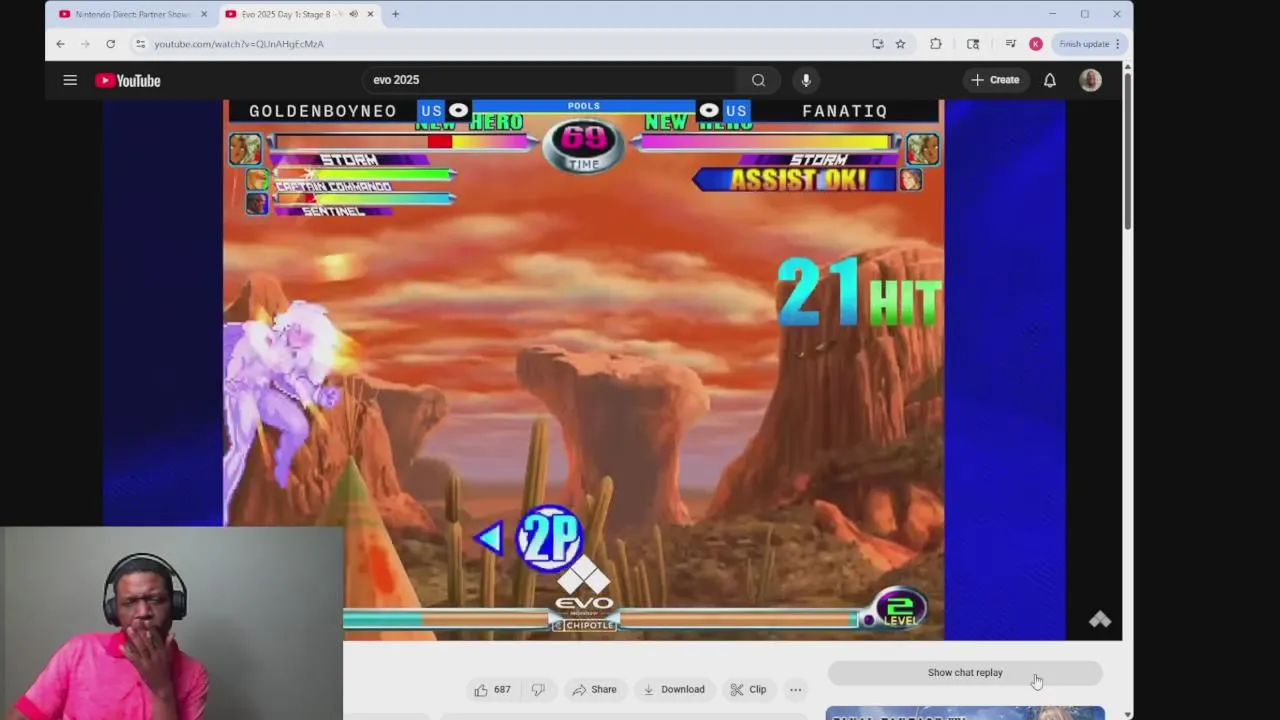Show chat replay
The image size is (1280, 720).
tap(965, 673)
